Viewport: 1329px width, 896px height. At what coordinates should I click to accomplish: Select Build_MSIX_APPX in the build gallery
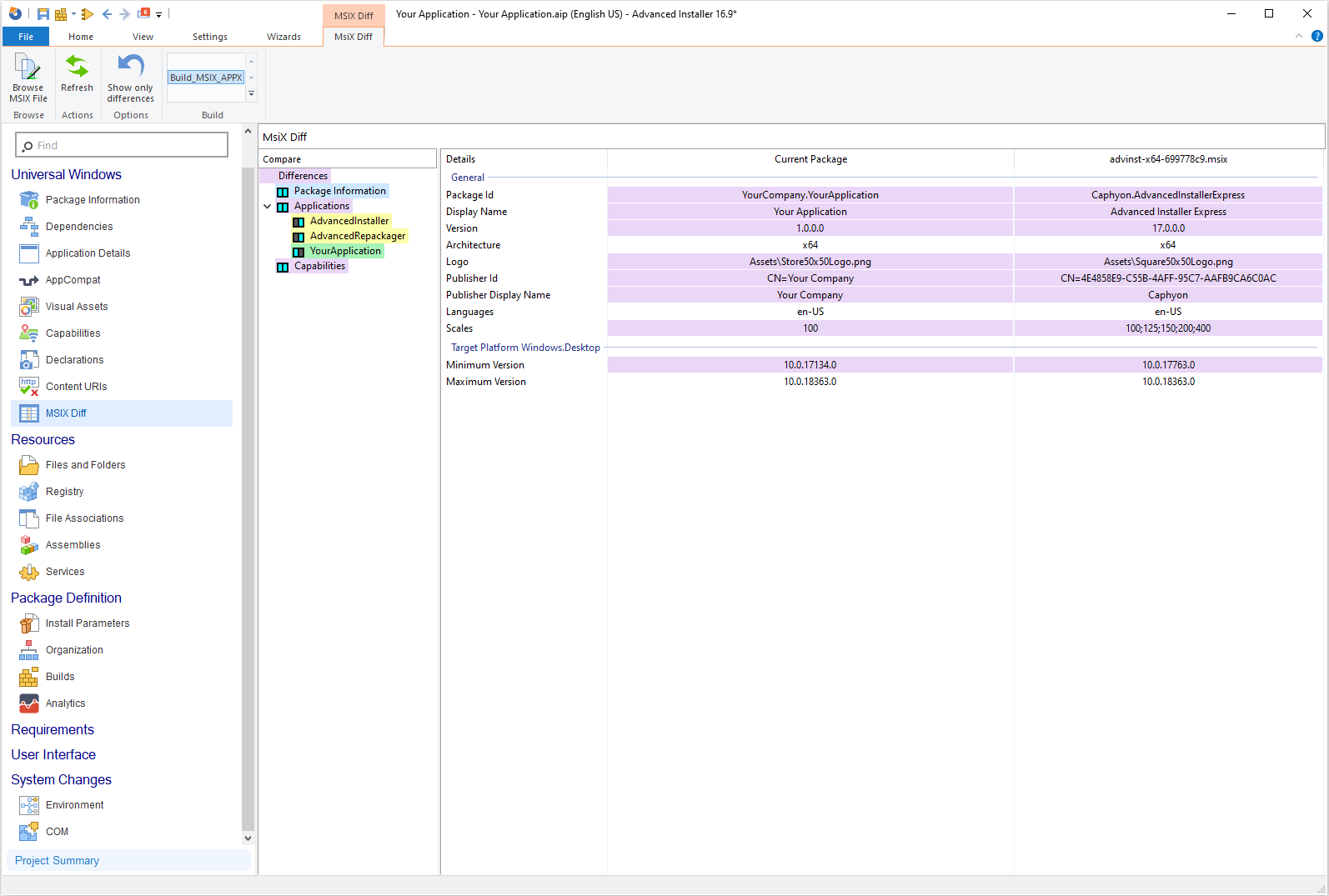coord(206,78)
